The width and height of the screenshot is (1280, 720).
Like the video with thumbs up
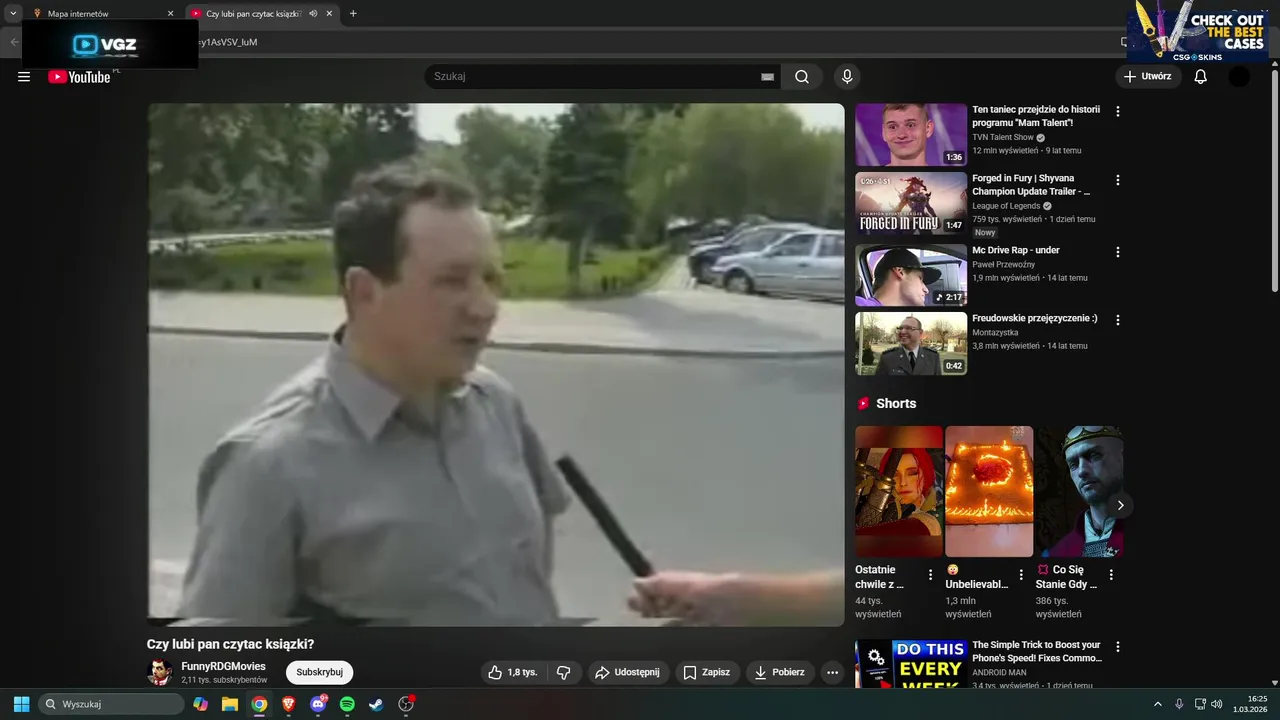[514, 673]
